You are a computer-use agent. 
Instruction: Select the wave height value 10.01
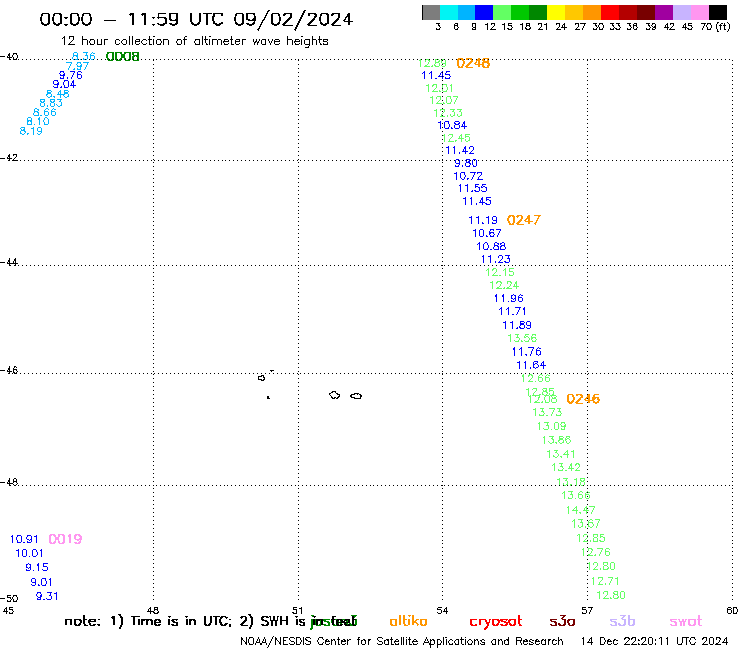[29, 553]
